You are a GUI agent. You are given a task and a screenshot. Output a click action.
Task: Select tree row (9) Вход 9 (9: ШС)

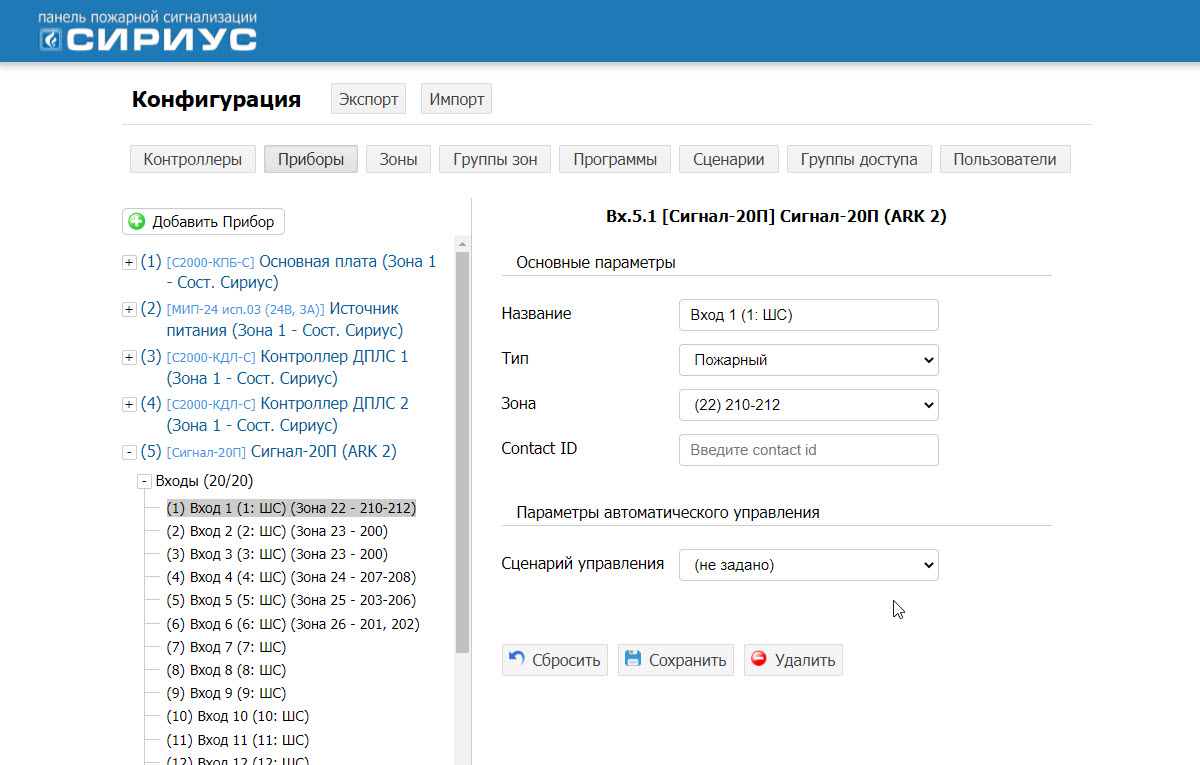(x=226, y=693)
